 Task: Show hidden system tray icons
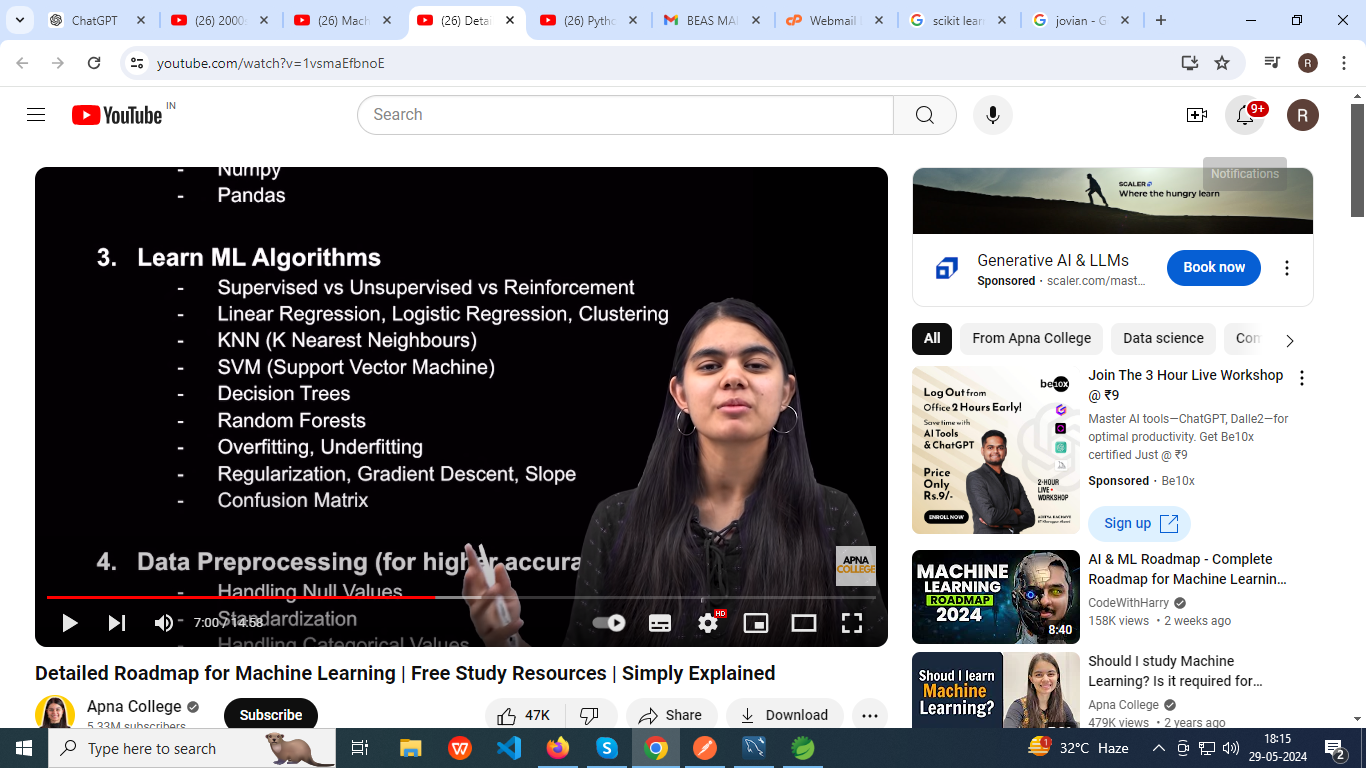point(1159,748)
